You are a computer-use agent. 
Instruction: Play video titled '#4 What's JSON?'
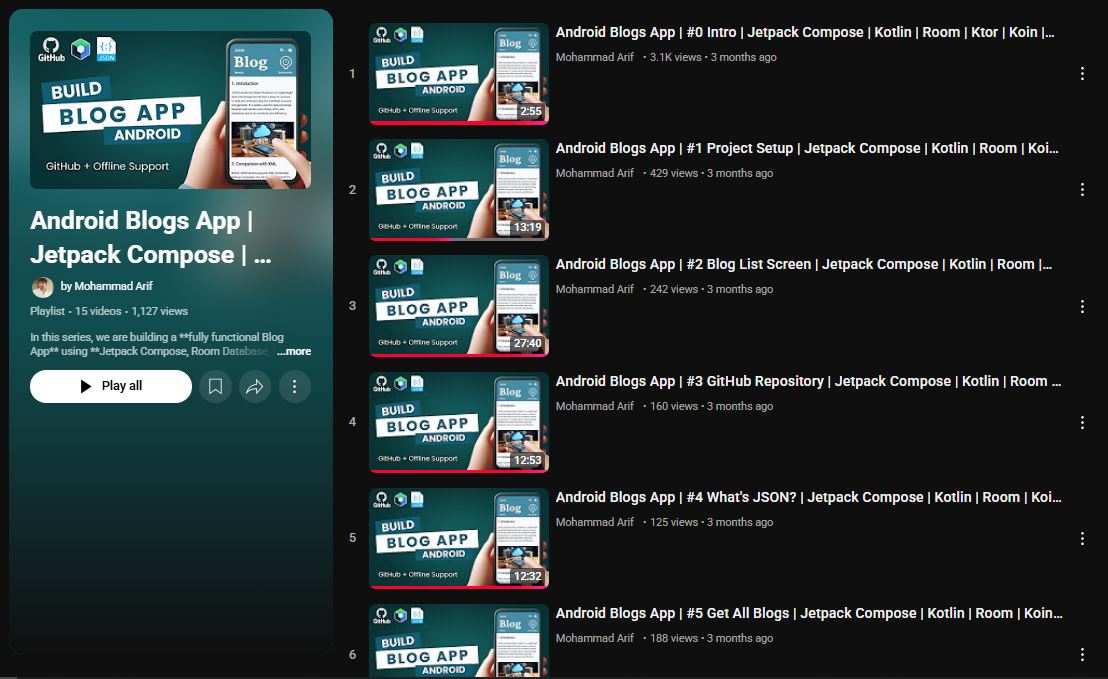808,497
